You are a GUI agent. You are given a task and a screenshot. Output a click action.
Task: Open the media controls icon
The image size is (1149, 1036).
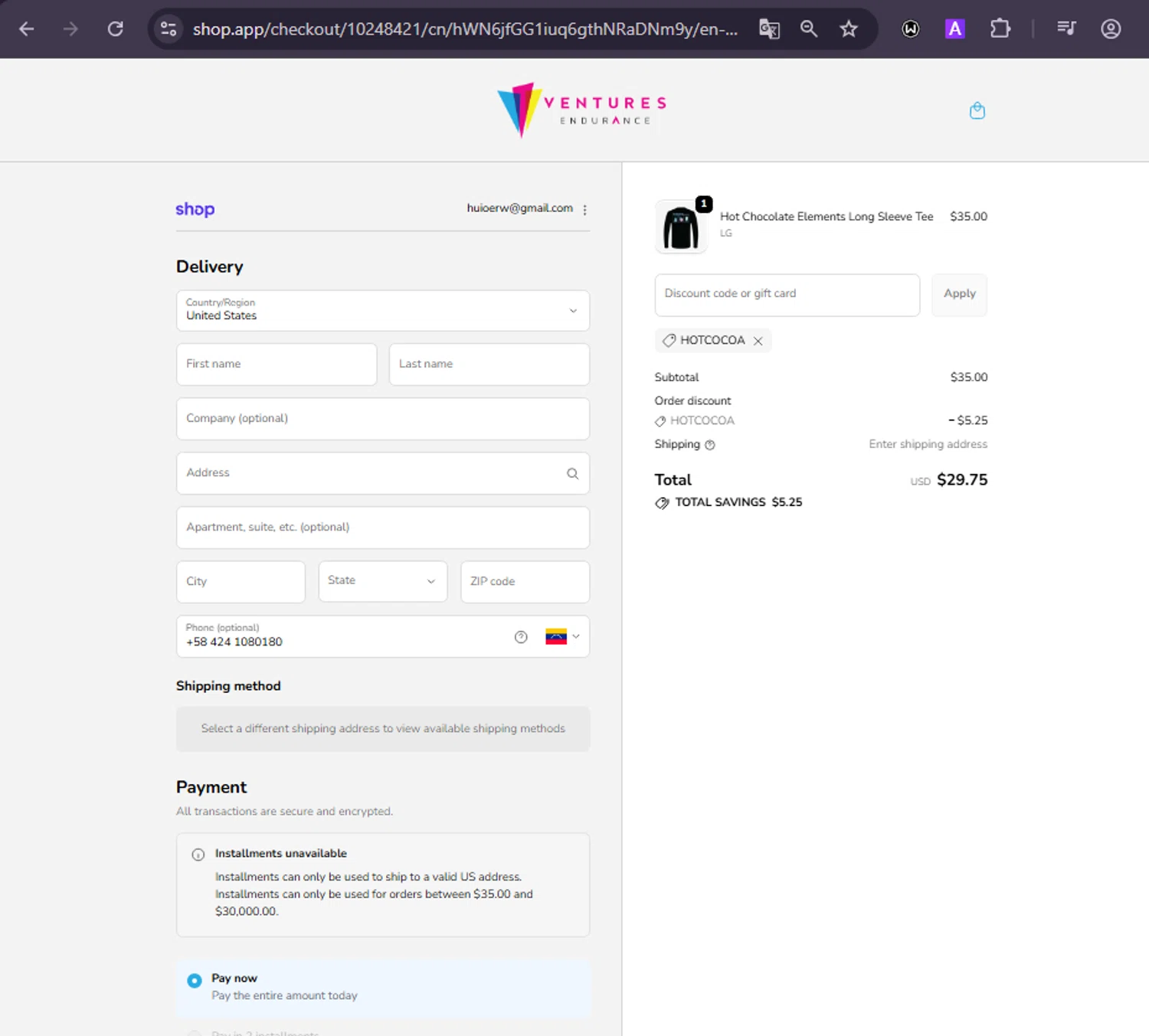(x=1066, y=29)
